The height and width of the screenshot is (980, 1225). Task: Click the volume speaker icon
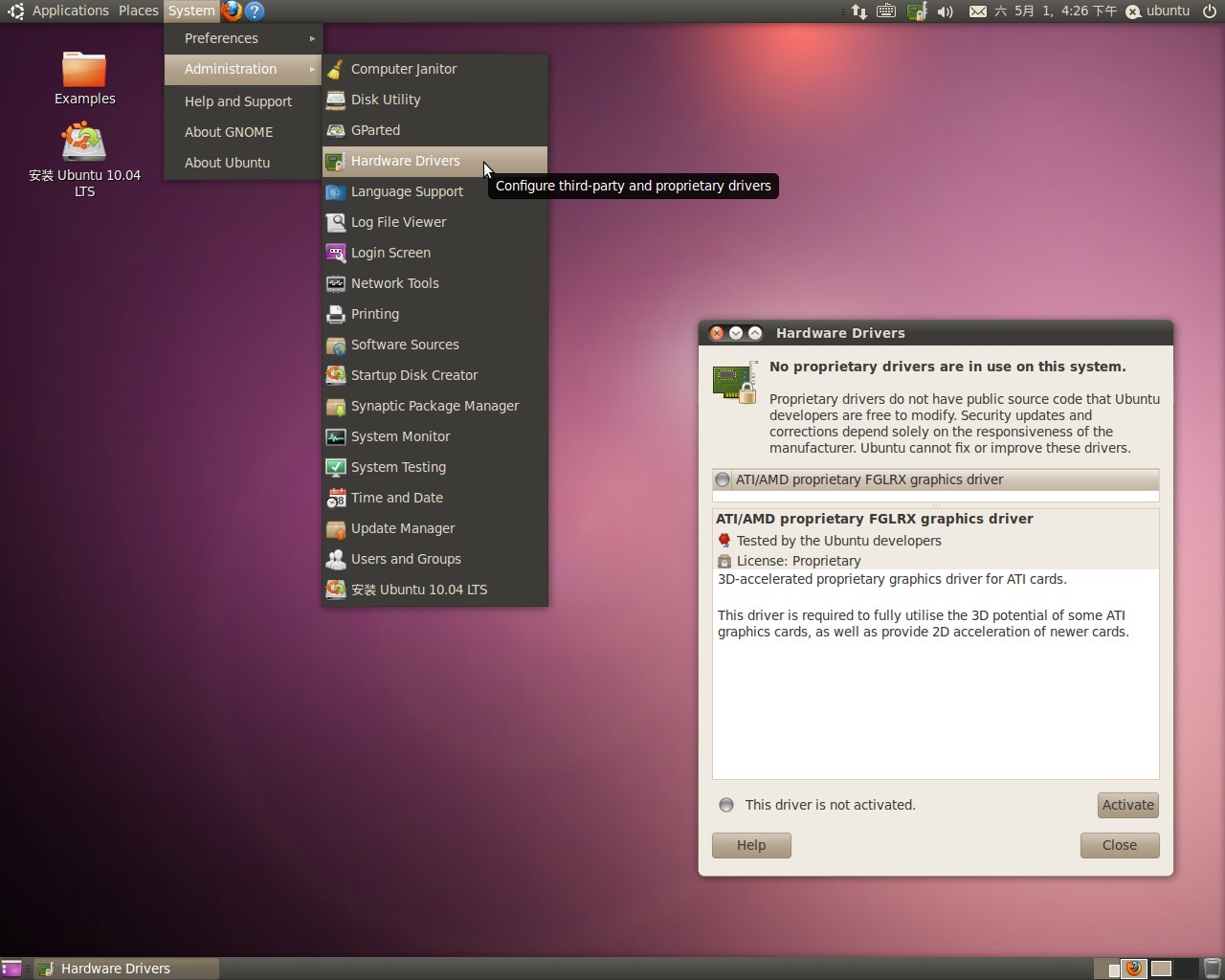pyautogui.click(x=946, y=11)
